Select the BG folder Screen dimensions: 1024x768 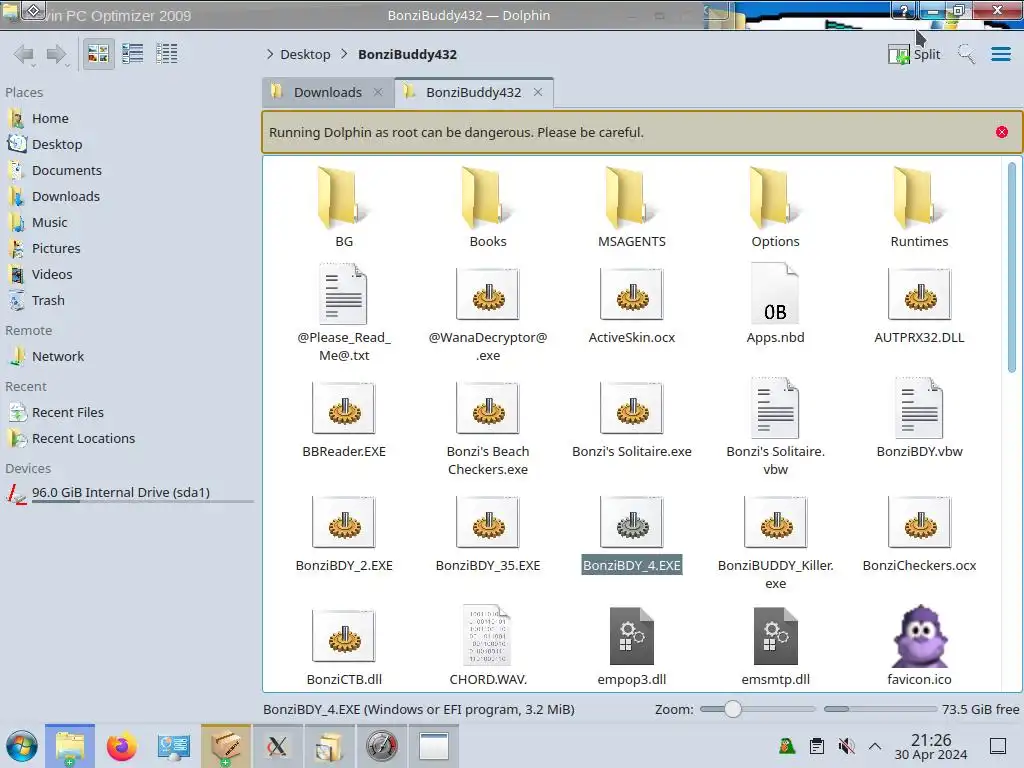pyautogui.click(x=344, y=206)
